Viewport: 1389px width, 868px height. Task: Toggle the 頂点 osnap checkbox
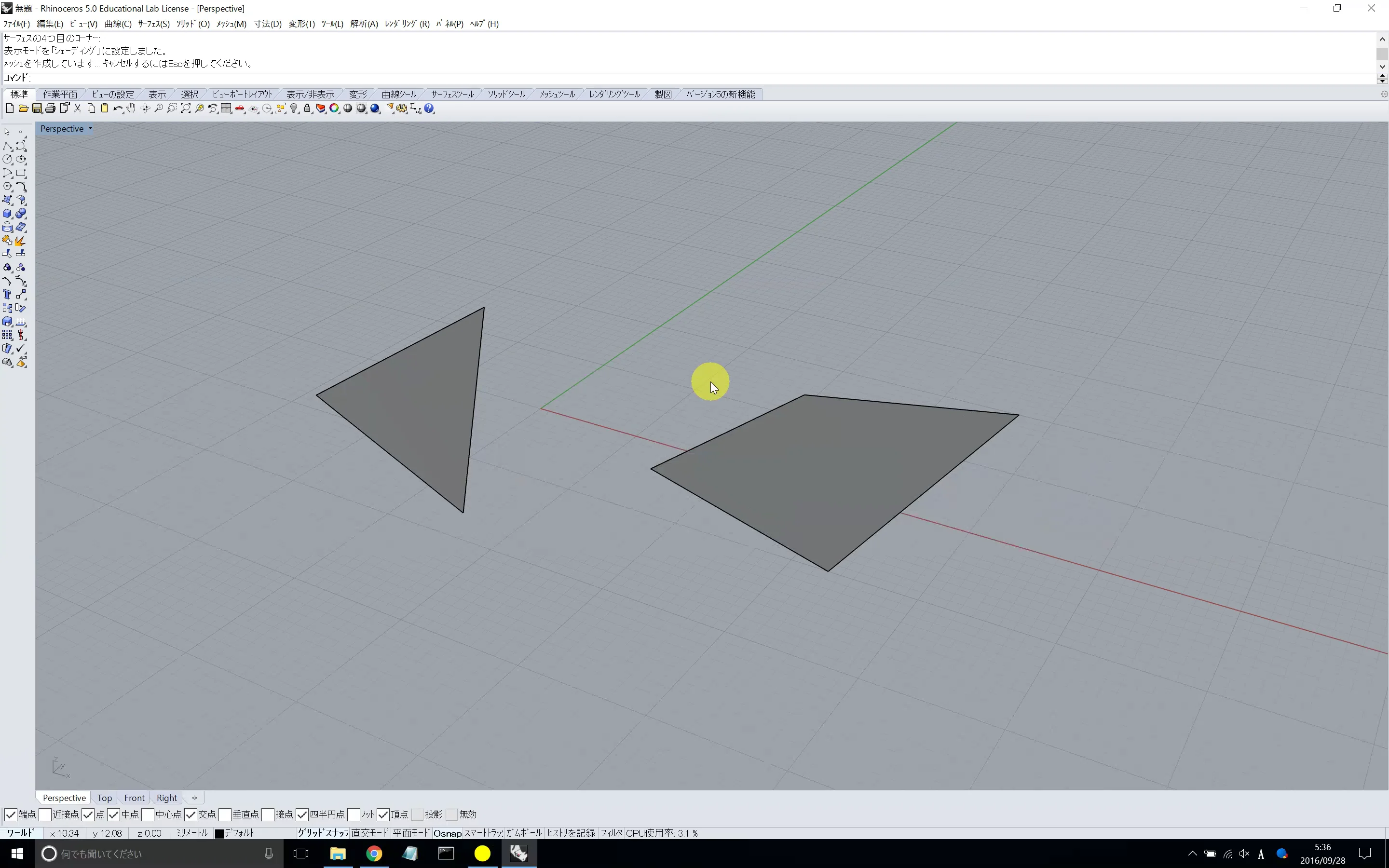[x=383, y=814]
